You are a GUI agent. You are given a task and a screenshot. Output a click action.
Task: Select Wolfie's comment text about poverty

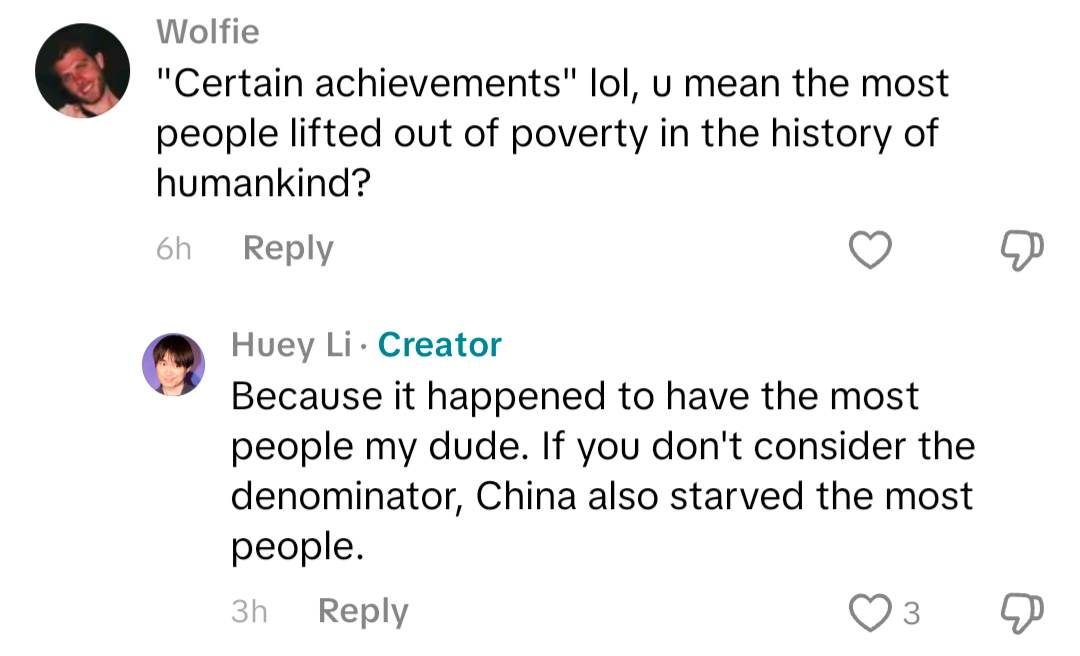[x=550, y=134]
